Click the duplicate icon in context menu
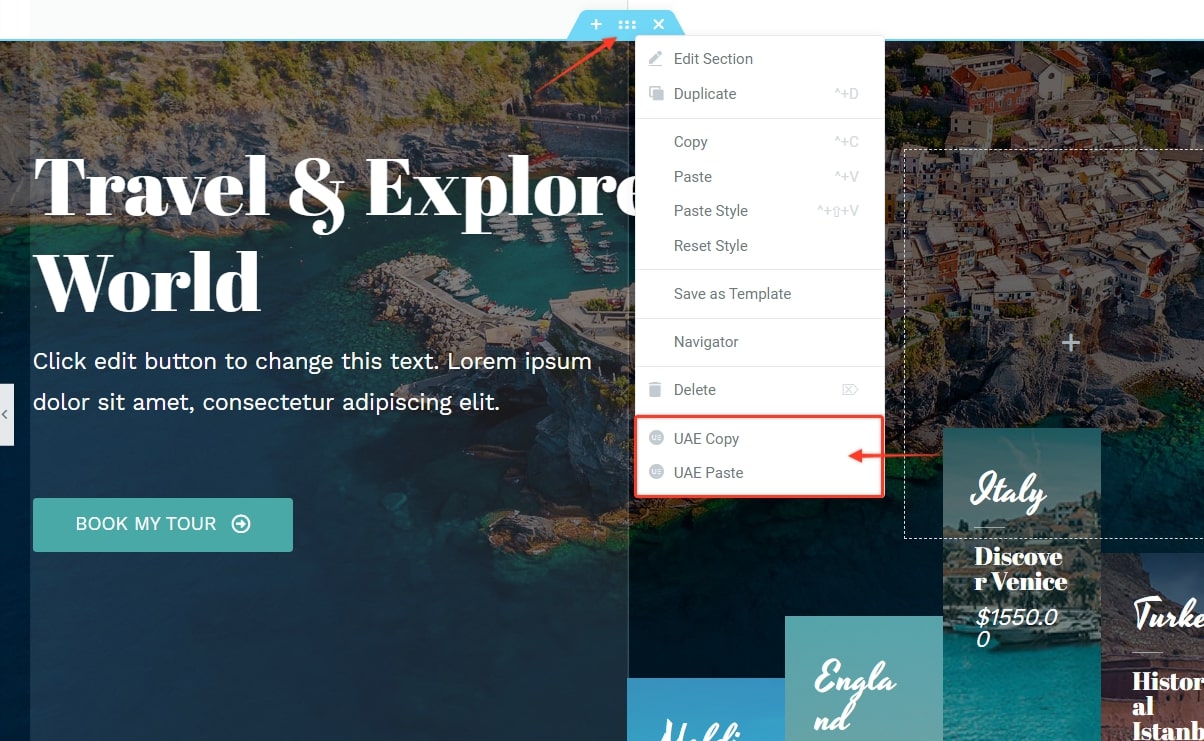This screenshot has height=741, width=1204. point(656,93)
